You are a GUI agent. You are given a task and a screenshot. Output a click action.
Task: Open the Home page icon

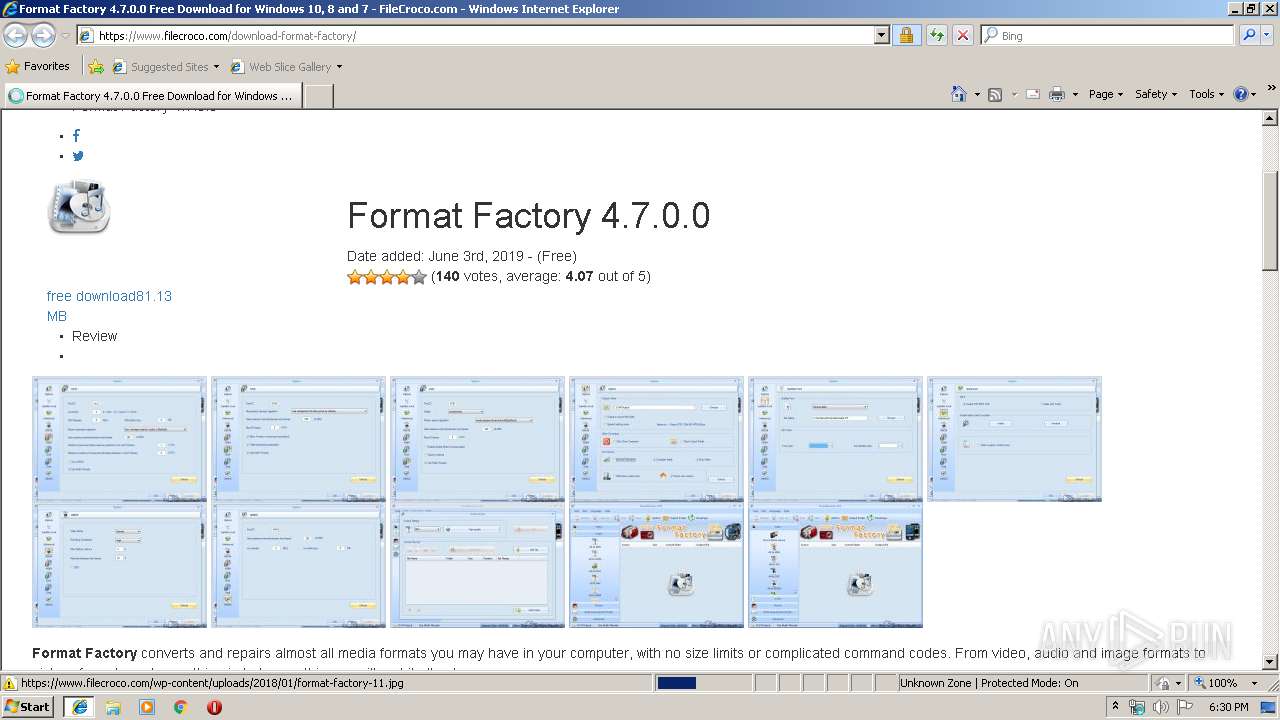pyautogui.click(x=959, y=94)
